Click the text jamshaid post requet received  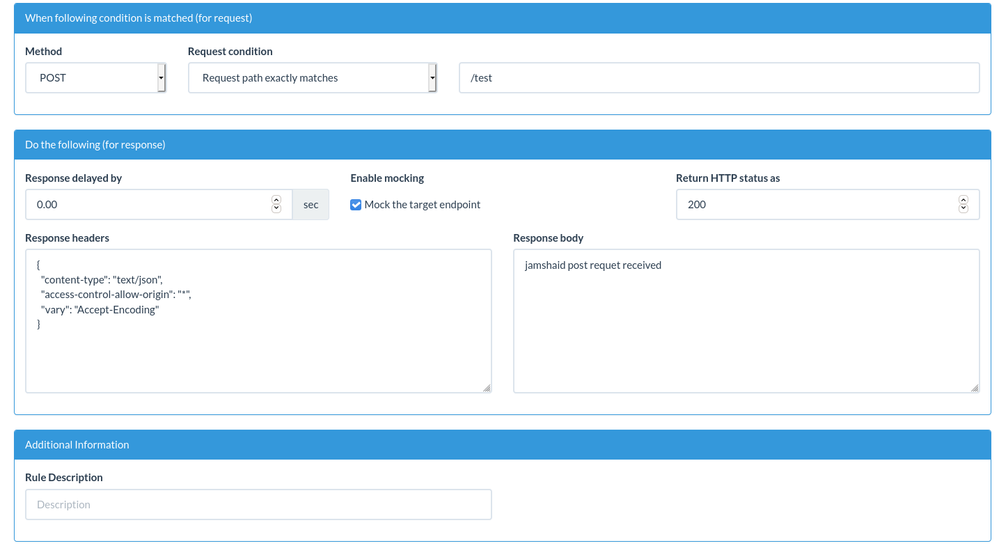click(x=593, y=265)
